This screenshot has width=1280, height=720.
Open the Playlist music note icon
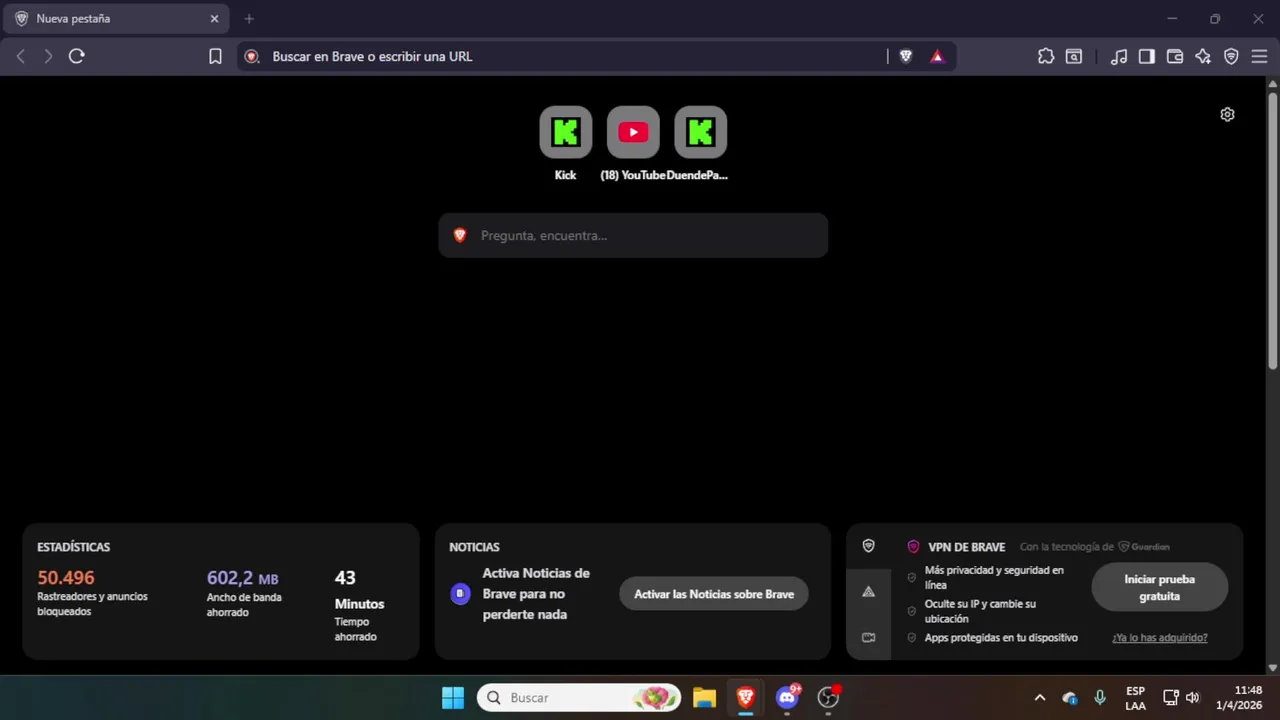pos(1119,56)
